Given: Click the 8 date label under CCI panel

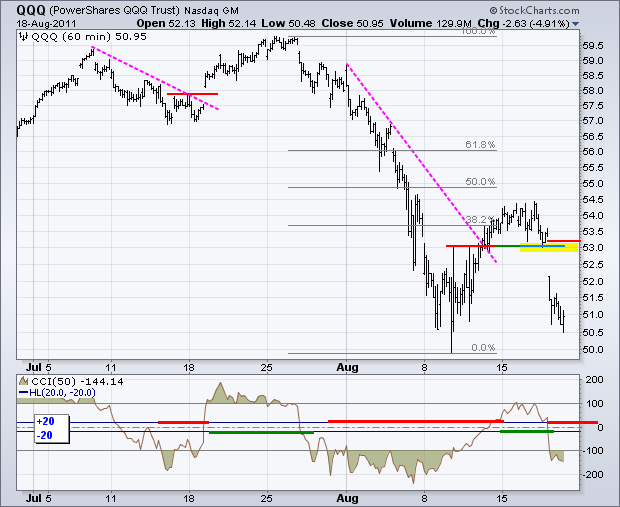Looking at the screenshot, I should [424, 498].
